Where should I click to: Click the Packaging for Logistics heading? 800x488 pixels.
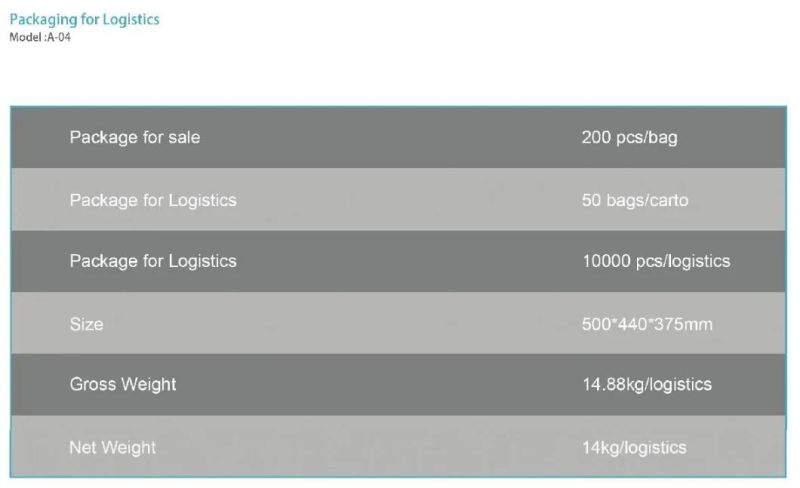84,20
